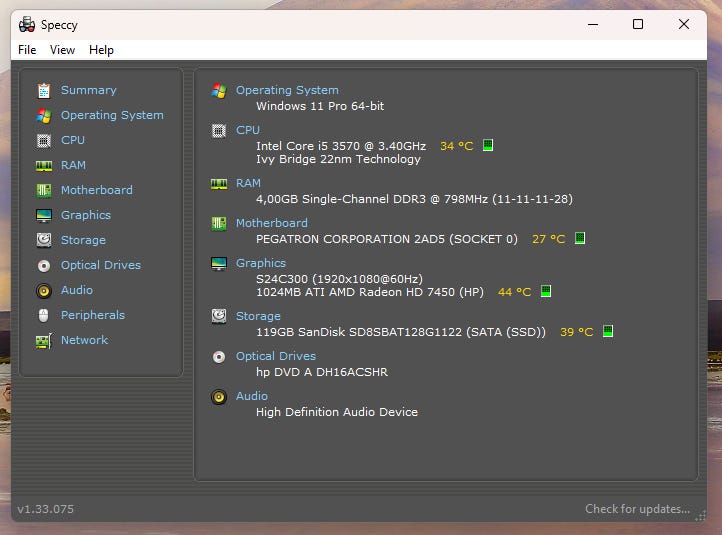Click the green graphics temperature indicator
The image size is (722, 535).
click(546, 292)
